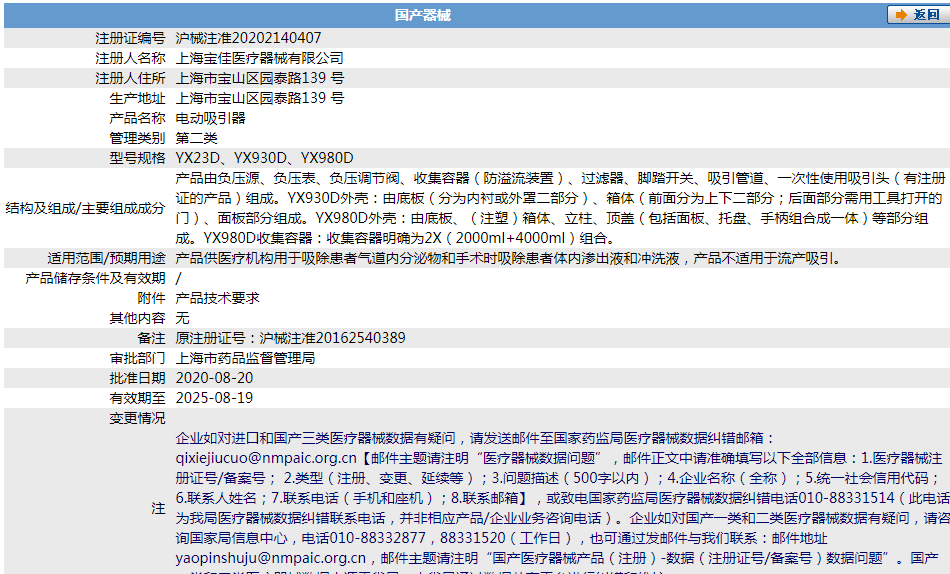Click the 产品名称 label
This screenshot has height=574, width=950.
coord(138,118)
